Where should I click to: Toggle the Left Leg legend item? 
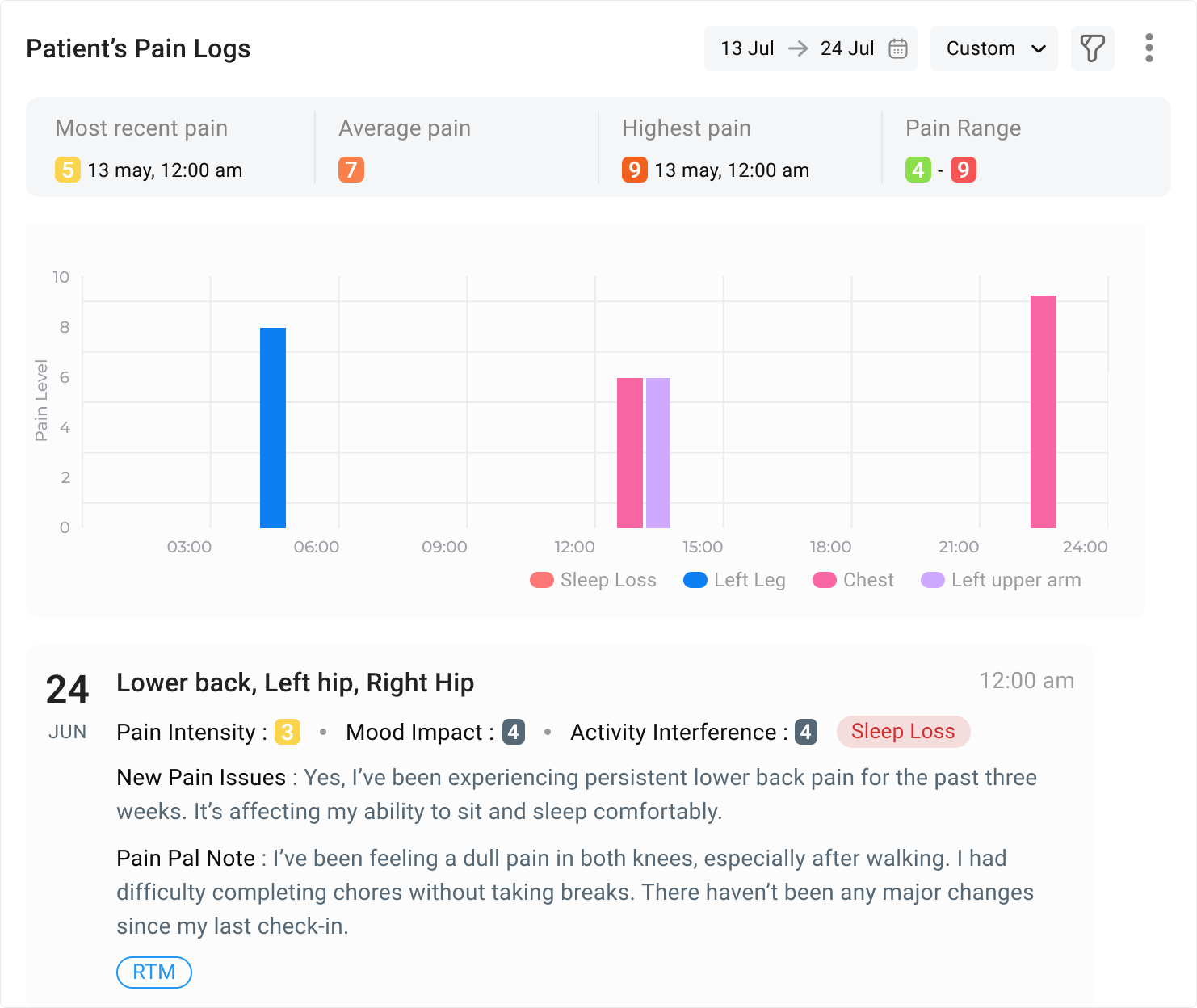click(x=733, y=579)
